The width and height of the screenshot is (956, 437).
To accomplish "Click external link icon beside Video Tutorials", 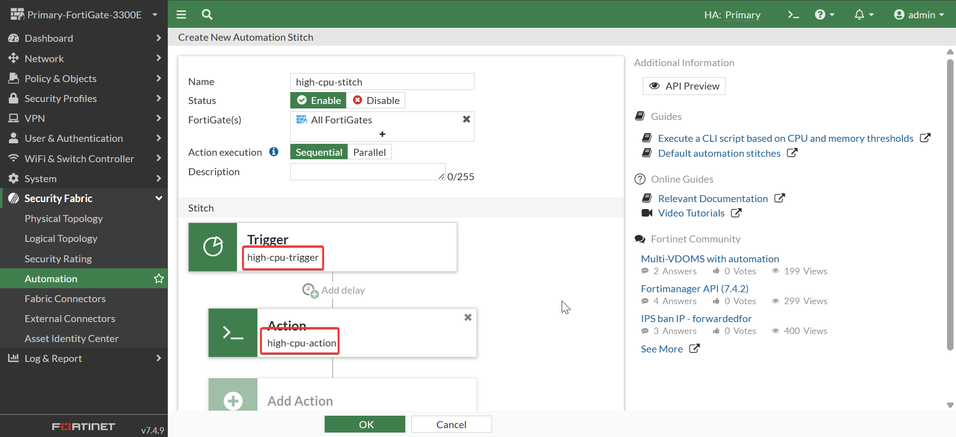I will 737,213.
